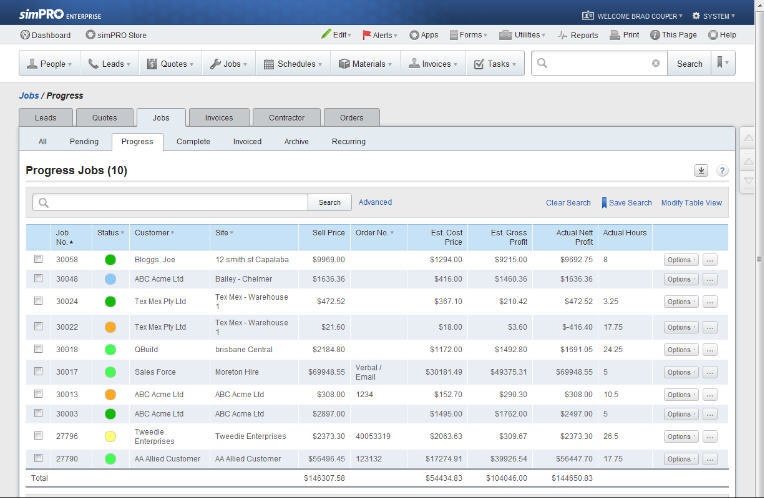
Task: Click the Utilities toolbox icon
Action: tap(505, 35)
